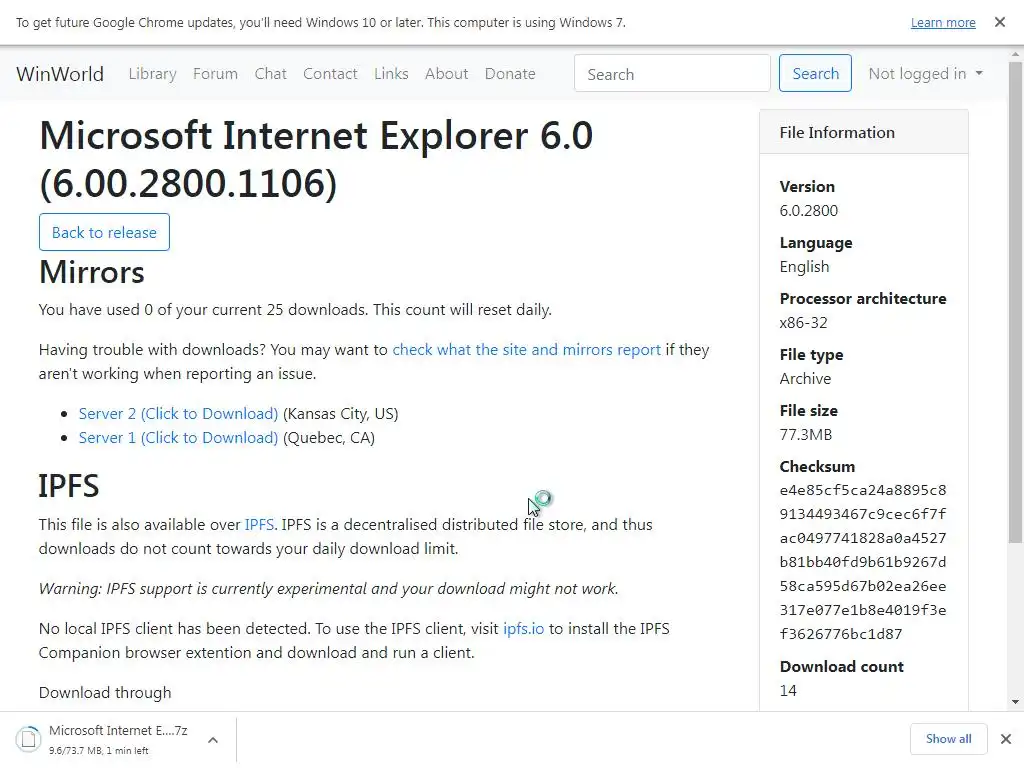Download from Server 1 Quebec
Viewport: 1024px width, 768px height.
click(178, 438)
